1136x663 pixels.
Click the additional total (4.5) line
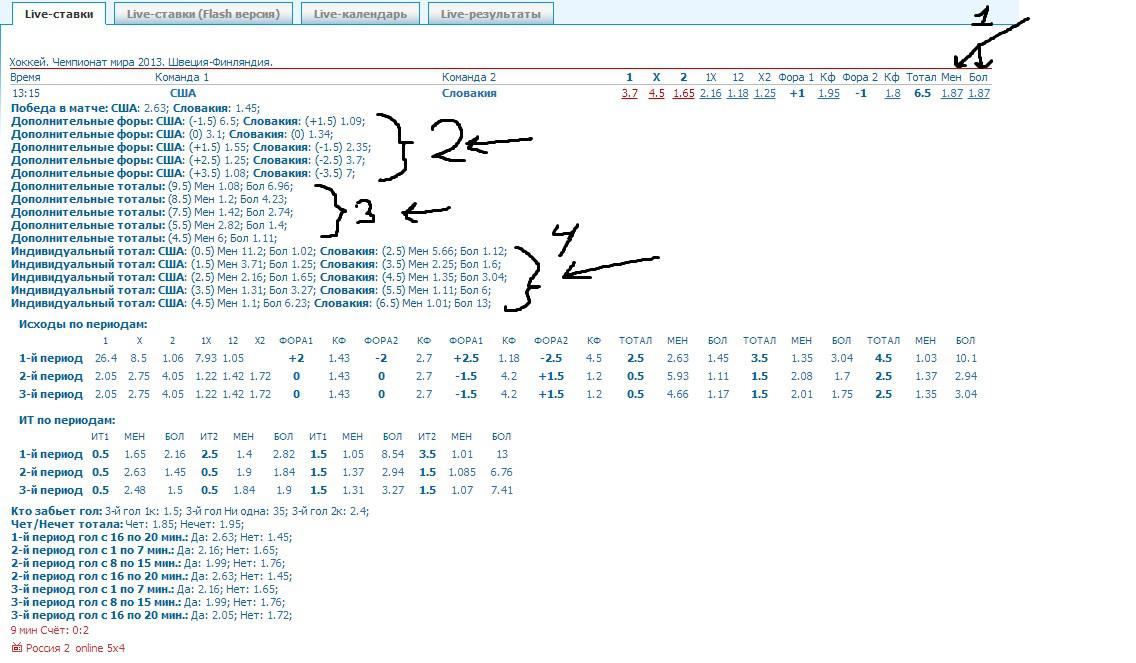click(144, 238)
